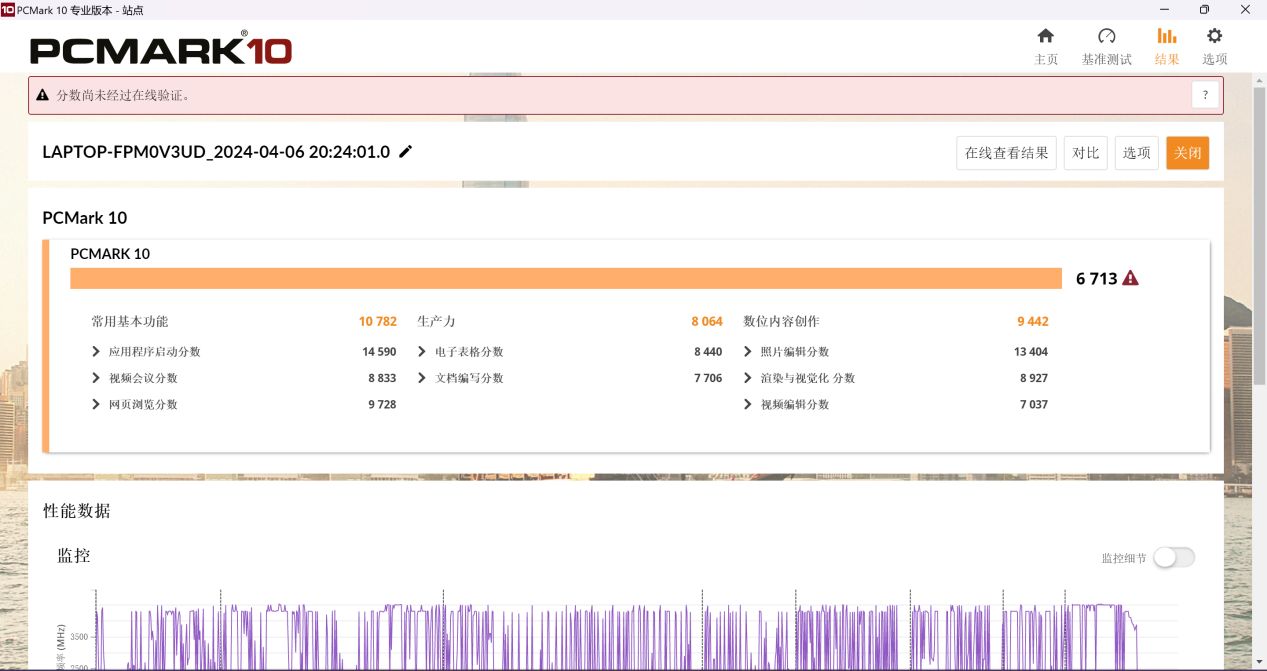
Task: Click the PCMark 10 app icon in title bar
Action: click(x=8, y=9)
